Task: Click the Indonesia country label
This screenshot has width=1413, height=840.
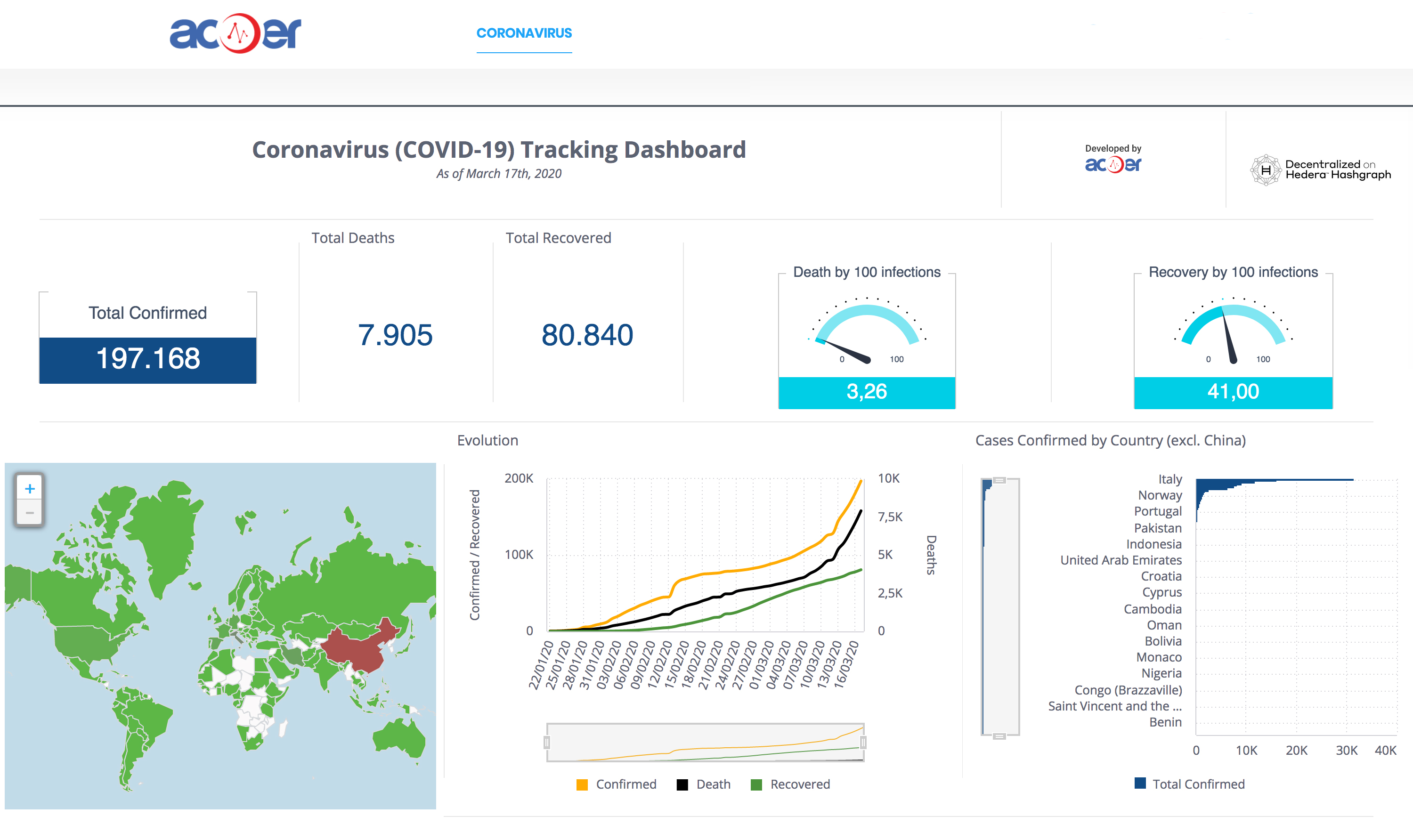Action: pyautogui.click(x=1154, y=544)
